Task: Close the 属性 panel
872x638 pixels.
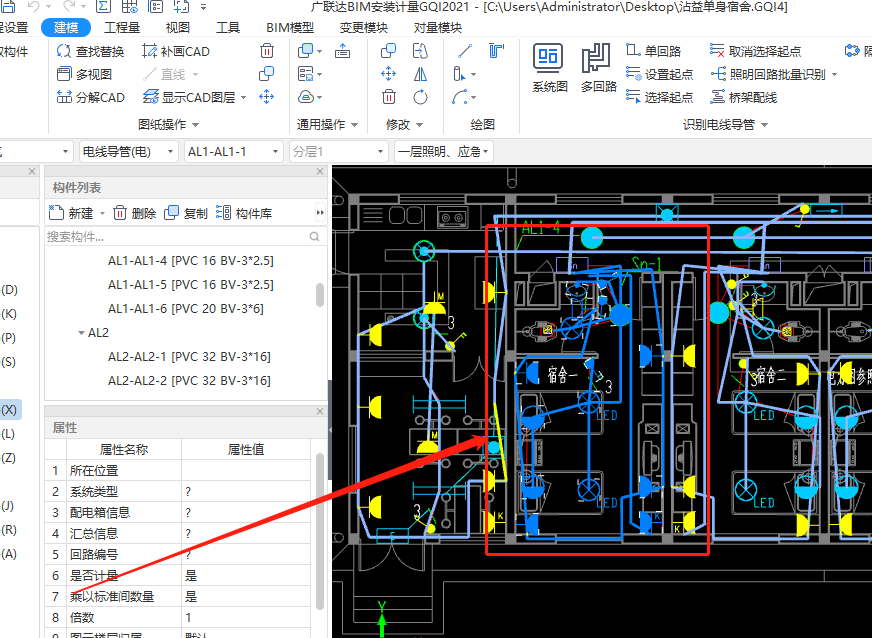Action: [320, 411]
